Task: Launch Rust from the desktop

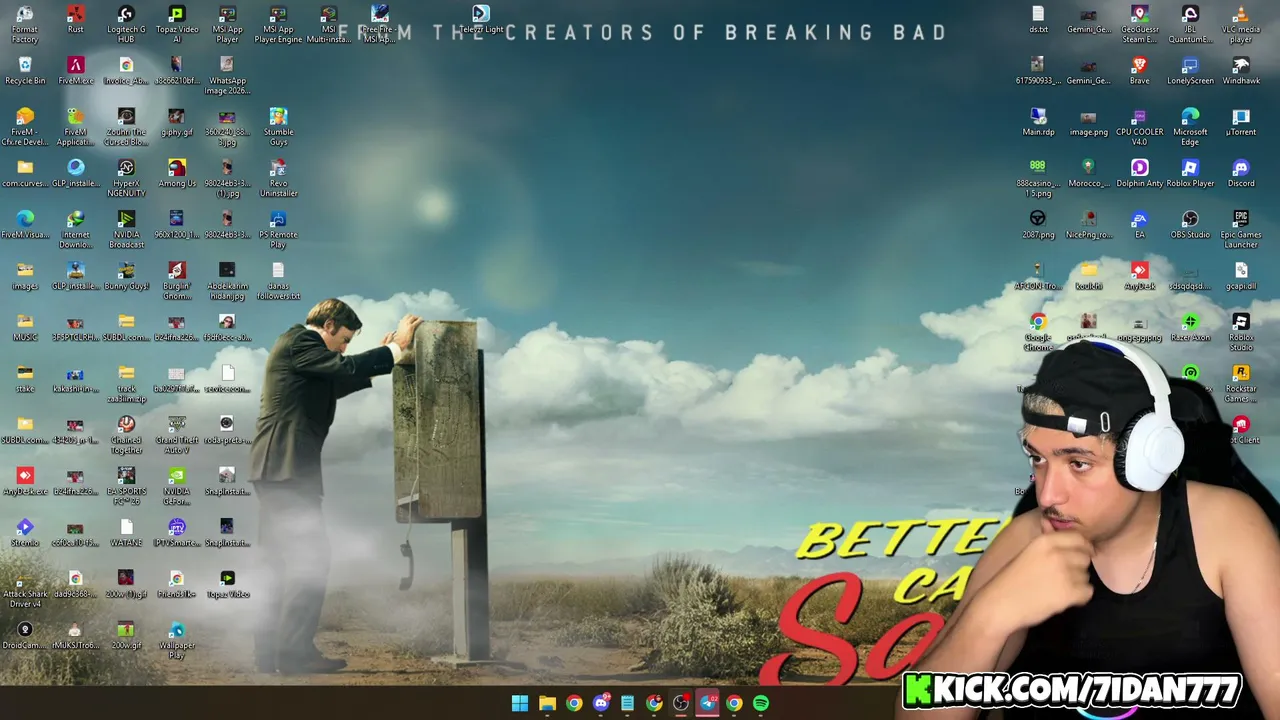Action: point(75,20)
